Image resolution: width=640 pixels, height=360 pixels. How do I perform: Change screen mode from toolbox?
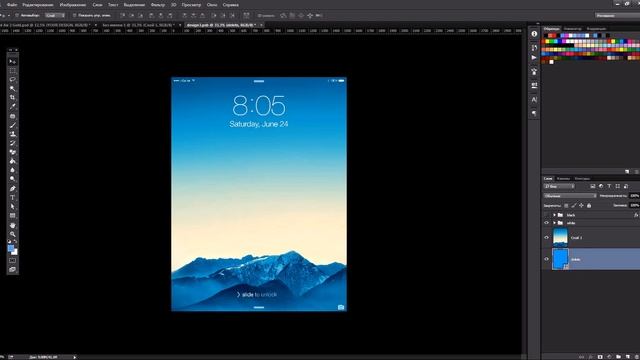[x=13, y=269]
